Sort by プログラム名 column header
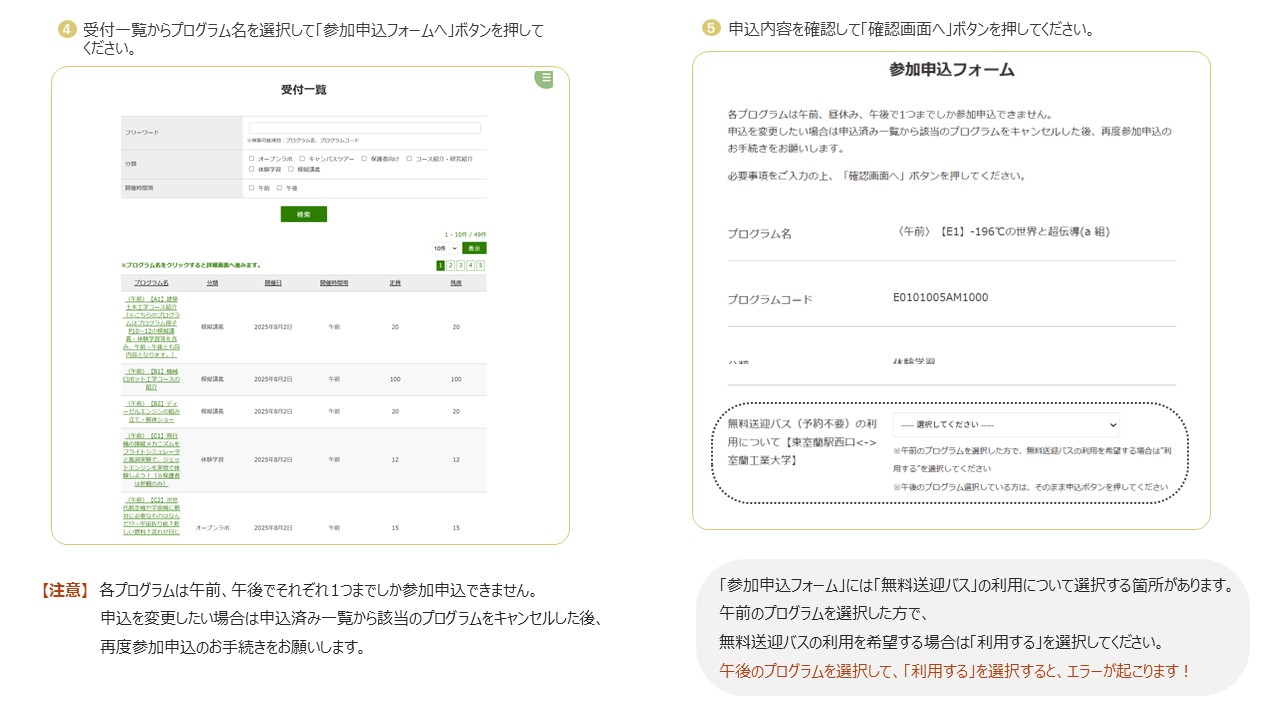1280x720 pixels. pos(151,283)
